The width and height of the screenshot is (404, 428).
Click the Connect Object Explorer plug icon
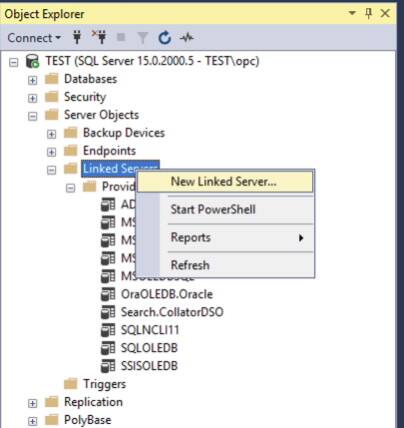point(77,37)
